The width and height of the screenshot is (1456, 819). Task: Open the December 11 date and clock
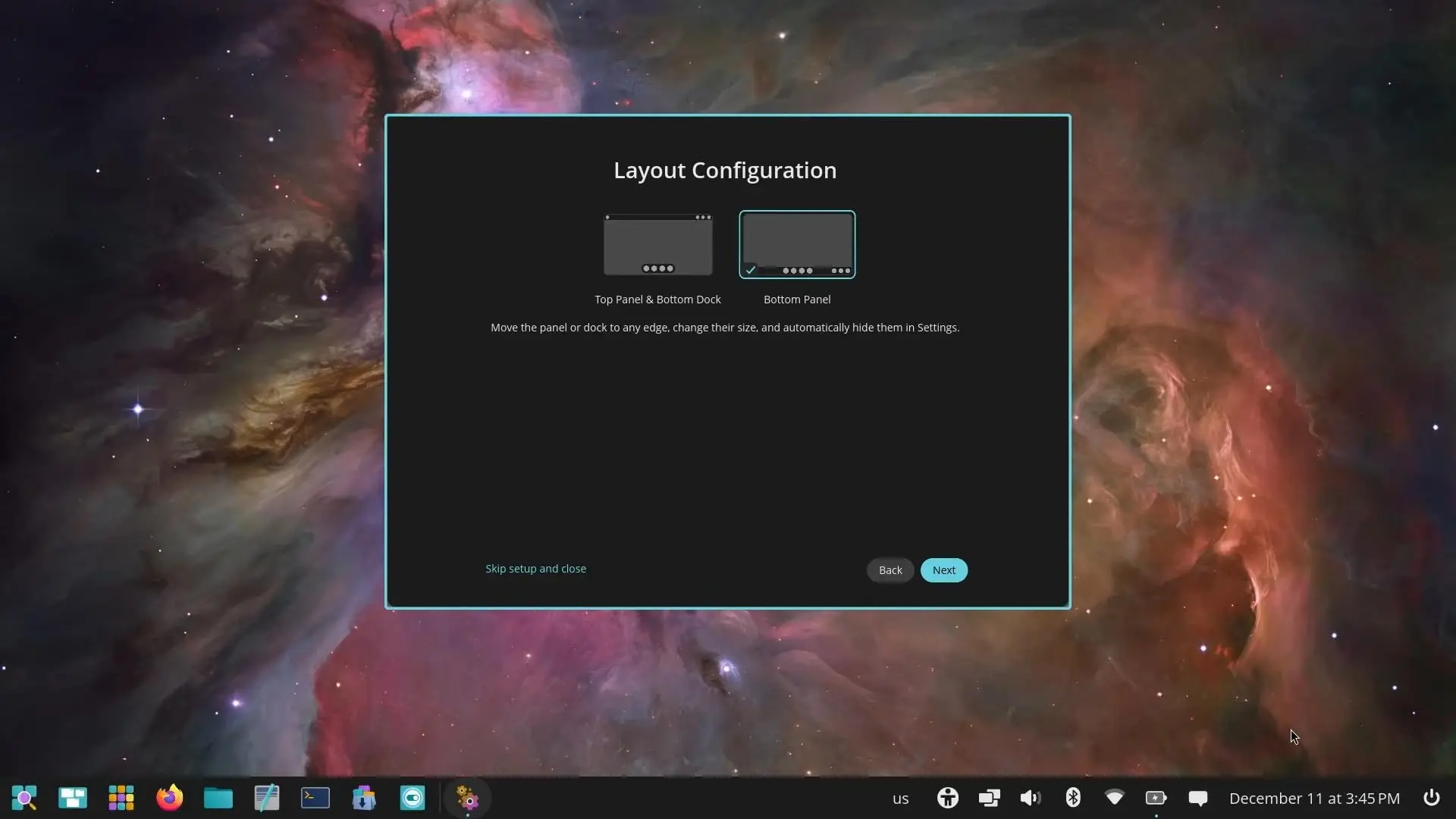click(1314, 799)
